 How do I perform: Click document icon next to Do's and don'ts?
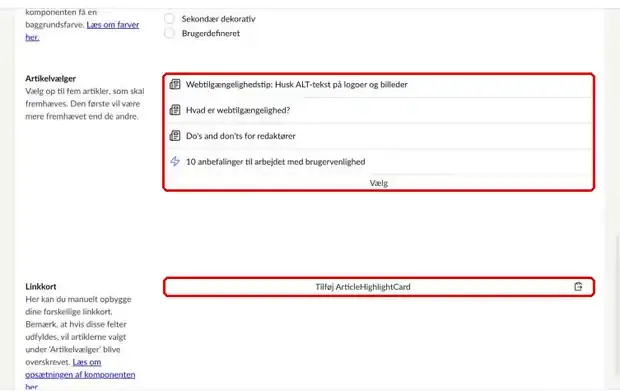(175, 136)
